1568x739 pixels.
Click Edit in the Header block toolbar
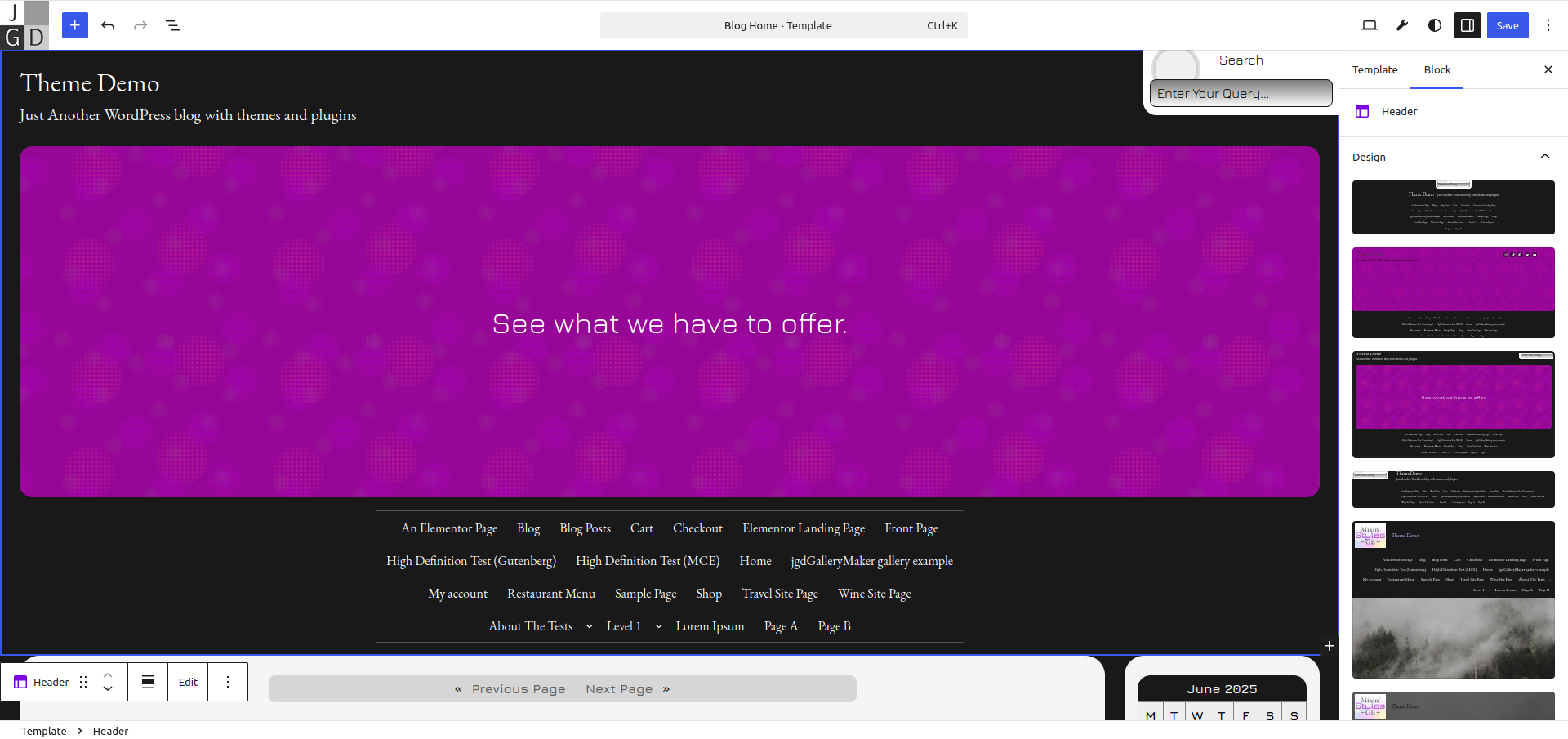pyautogui.click(x=188, y=682)
